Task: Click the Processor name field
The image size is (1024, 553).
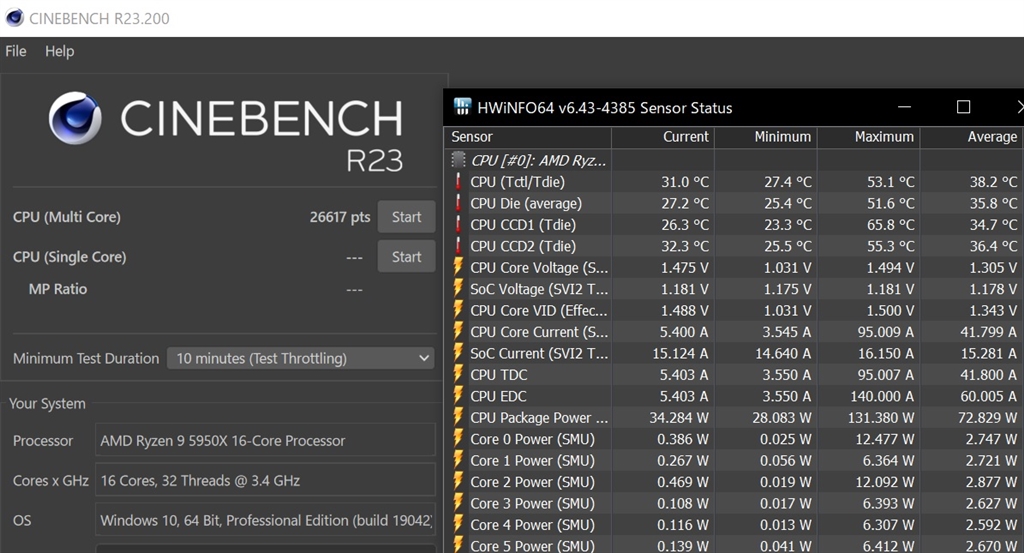Action: (x=265, y=440)
